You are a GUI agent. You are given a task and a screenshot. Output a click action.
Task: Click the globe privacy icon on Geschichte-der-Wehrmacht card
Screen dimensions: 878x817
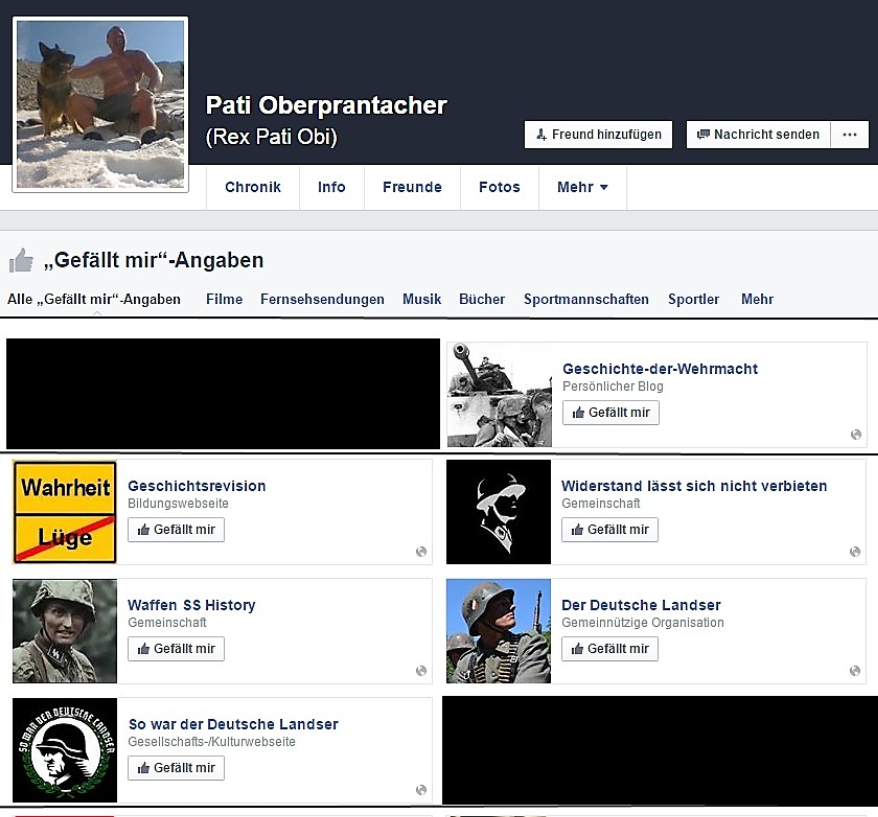tap(856, 435)
